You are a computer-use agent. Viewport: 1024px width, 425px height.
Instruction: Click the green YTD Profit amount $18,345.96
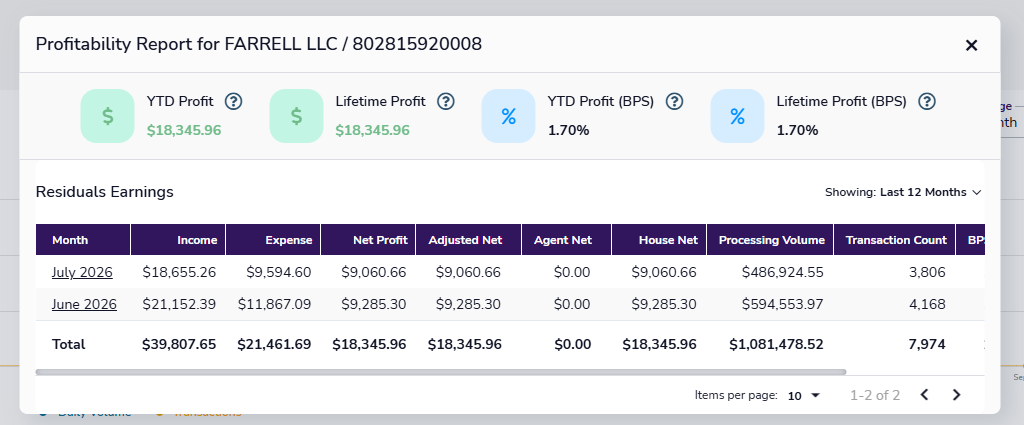(184, 131)
